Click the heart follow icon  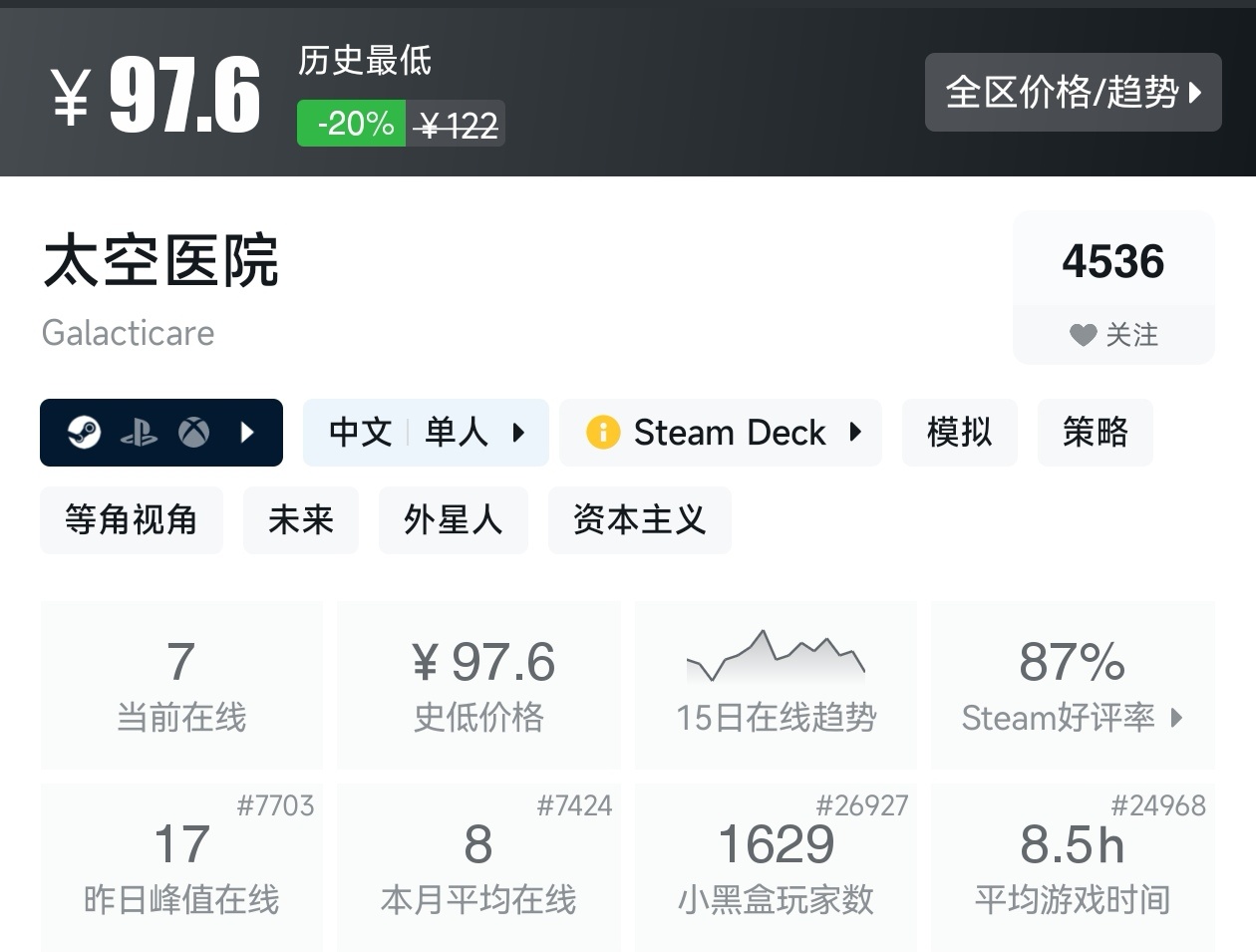pyautogui.click(x=1083, y=335)
